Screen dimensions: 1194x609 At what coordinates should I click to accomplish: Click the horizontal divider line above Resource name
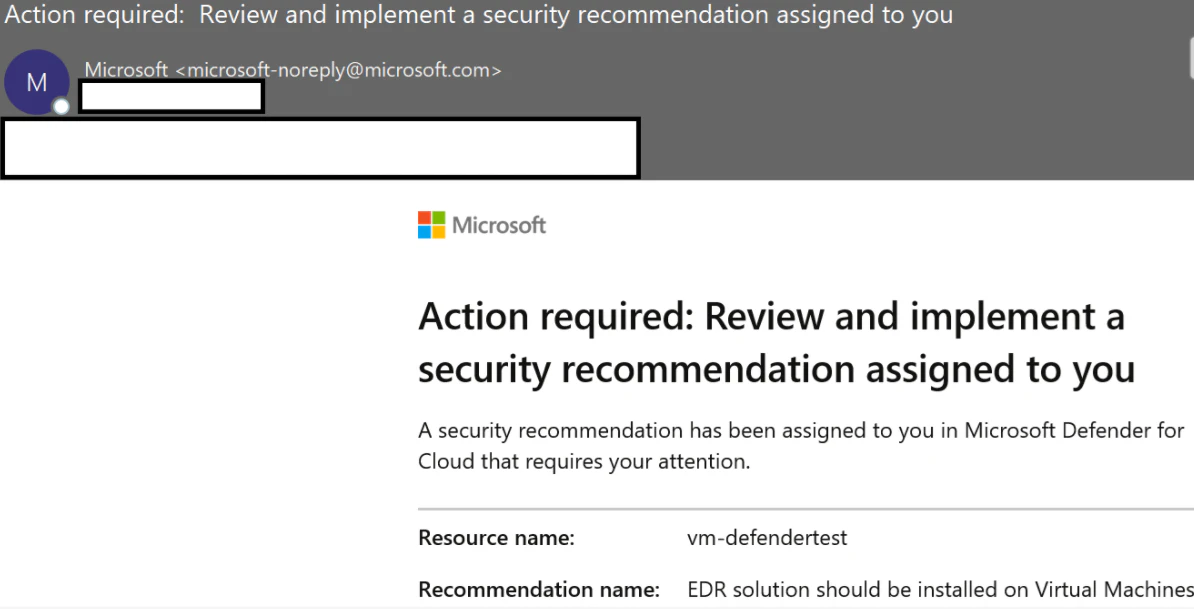click(806, 509)
